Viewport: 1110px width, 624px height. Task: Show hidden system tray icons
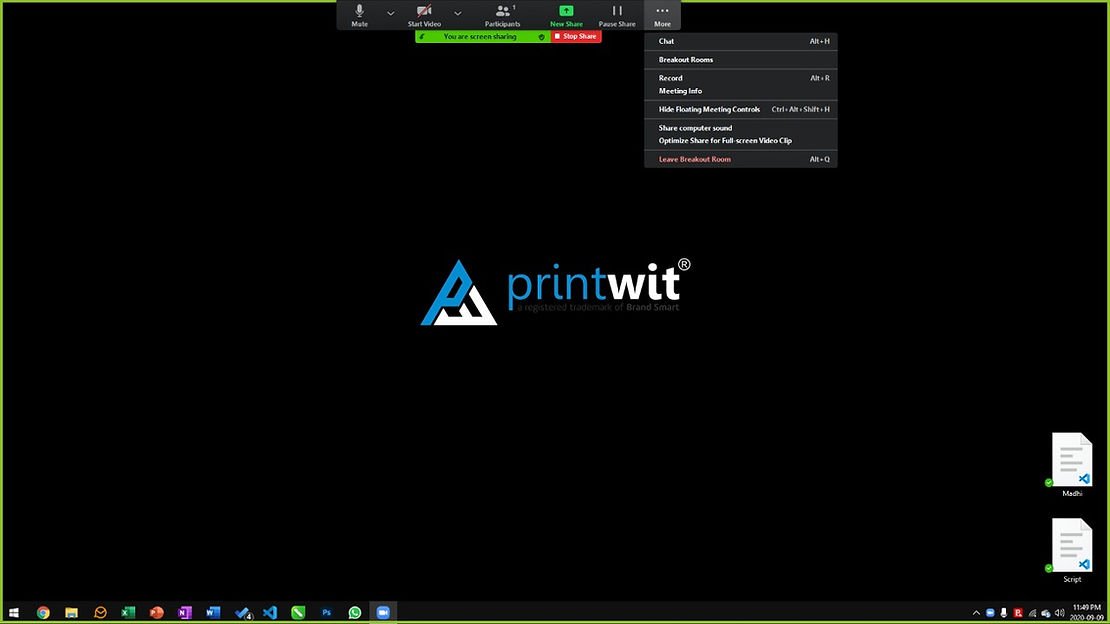click(x=976, y=613)
